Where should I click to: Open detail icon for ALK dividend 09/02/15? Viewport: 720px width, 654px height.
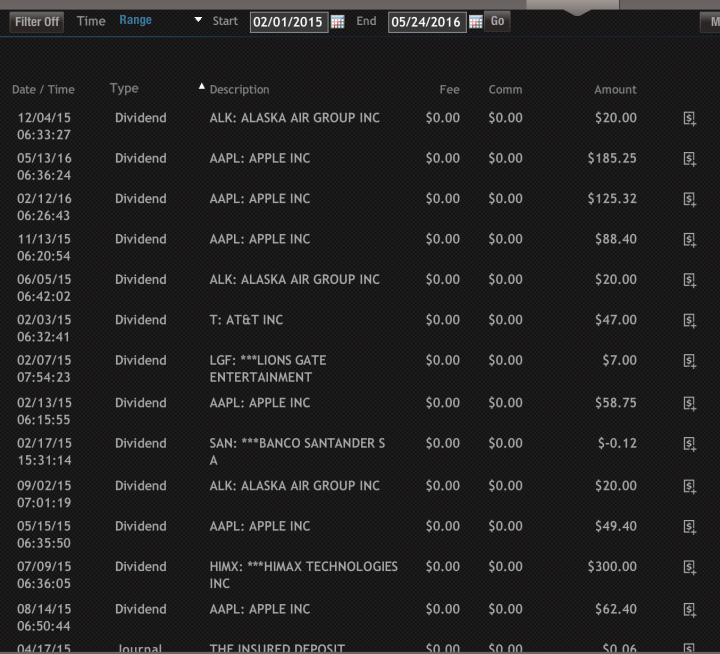[690, 486]
